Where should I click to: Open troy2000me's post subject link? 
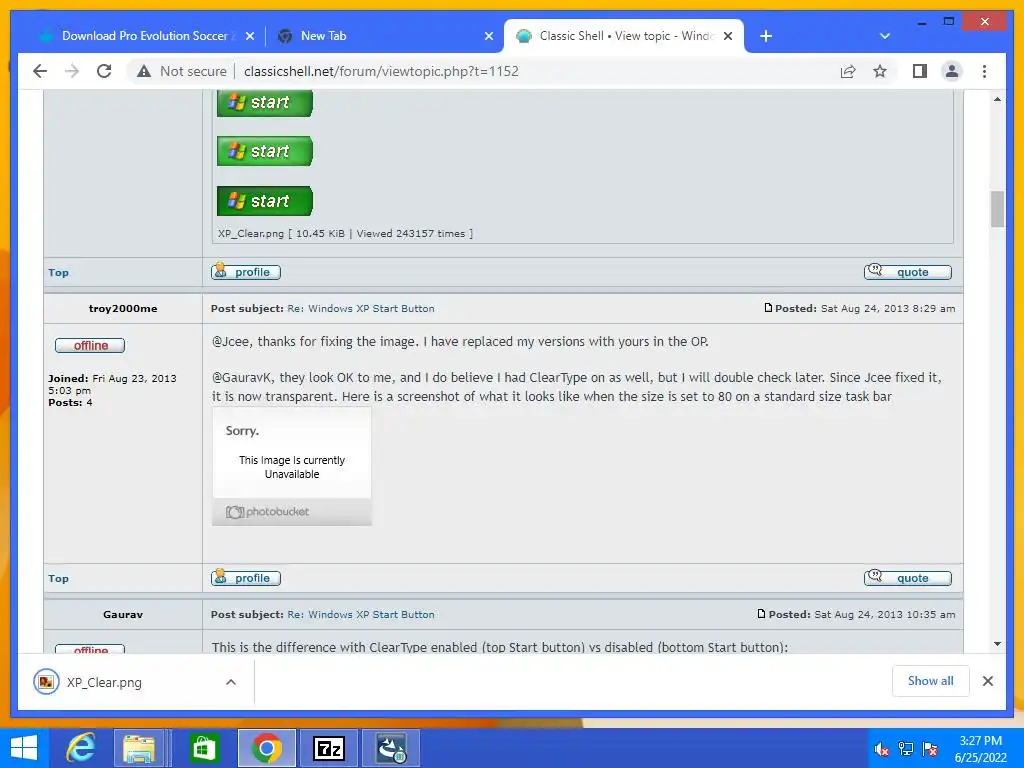coord(360,308)
